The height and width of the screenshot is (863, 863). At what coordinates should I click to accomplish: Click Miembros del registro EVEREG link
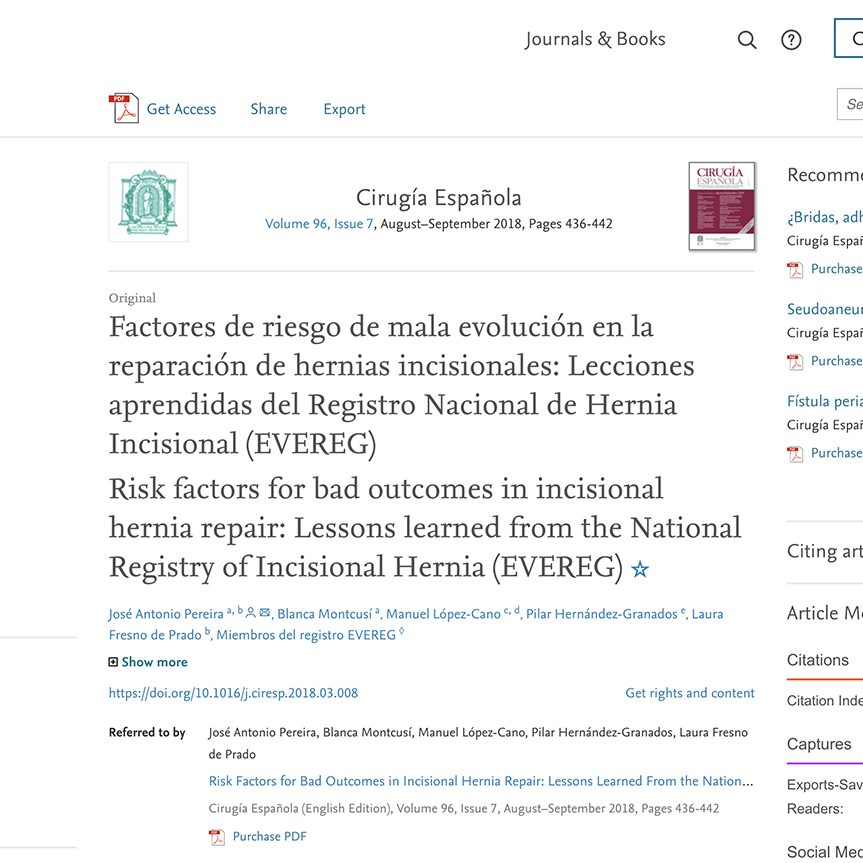tap(306, 635)
